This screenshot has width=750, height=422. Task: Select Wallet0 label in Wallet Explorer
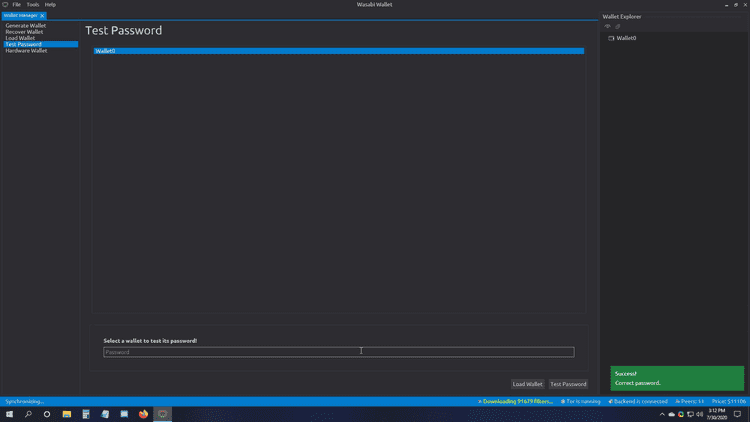[x=626, y=38]
